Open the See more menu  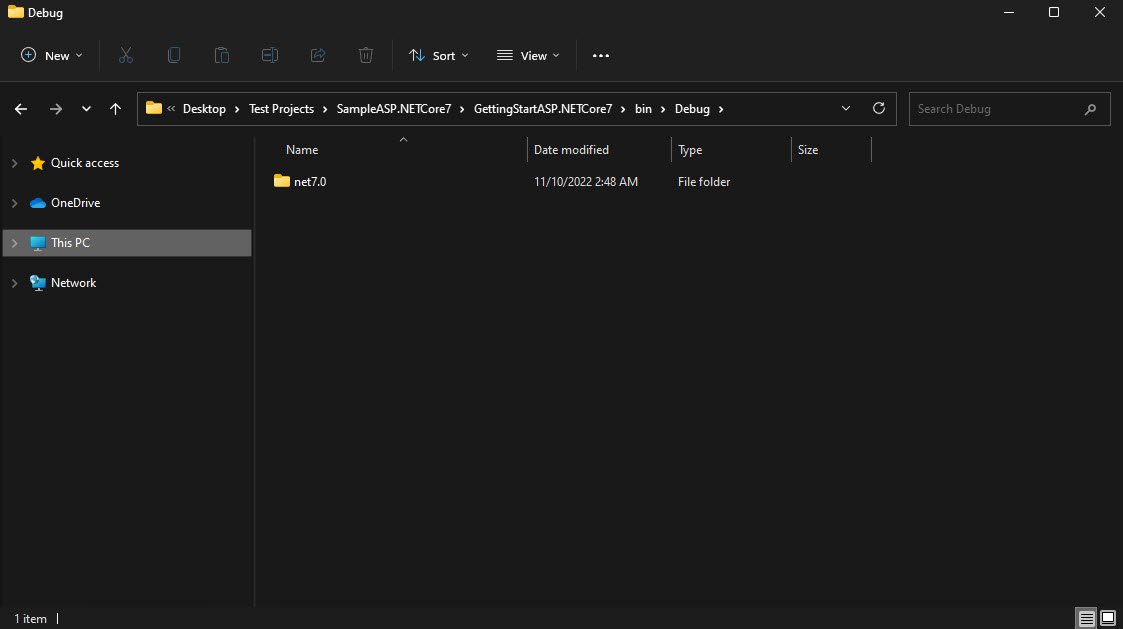point(600,55)
